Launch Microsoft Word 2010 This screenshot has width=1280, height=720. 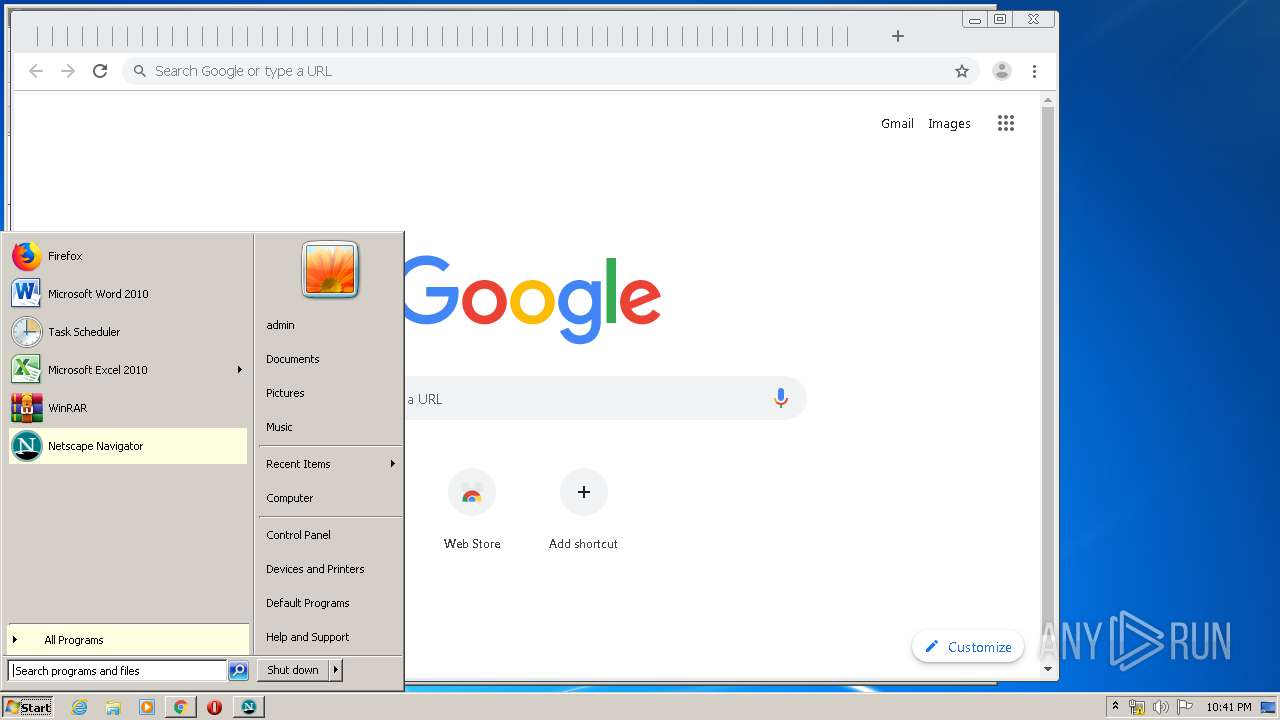pyautogui.click(x=128, y=294)
